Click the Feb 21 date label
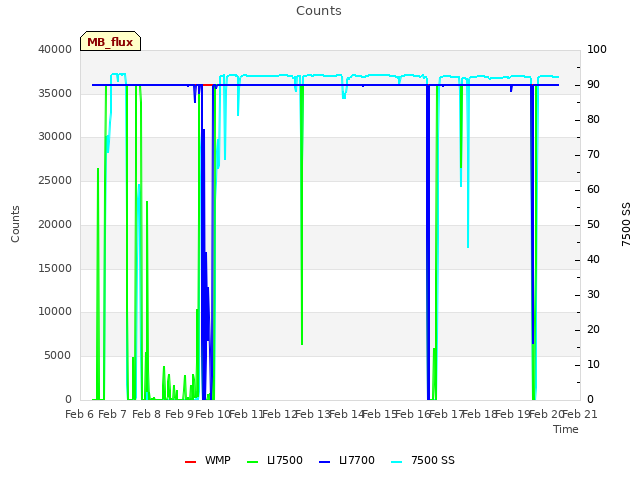This screenshot has width=640, height=480. pyautogui.click(x=580, y=414)
